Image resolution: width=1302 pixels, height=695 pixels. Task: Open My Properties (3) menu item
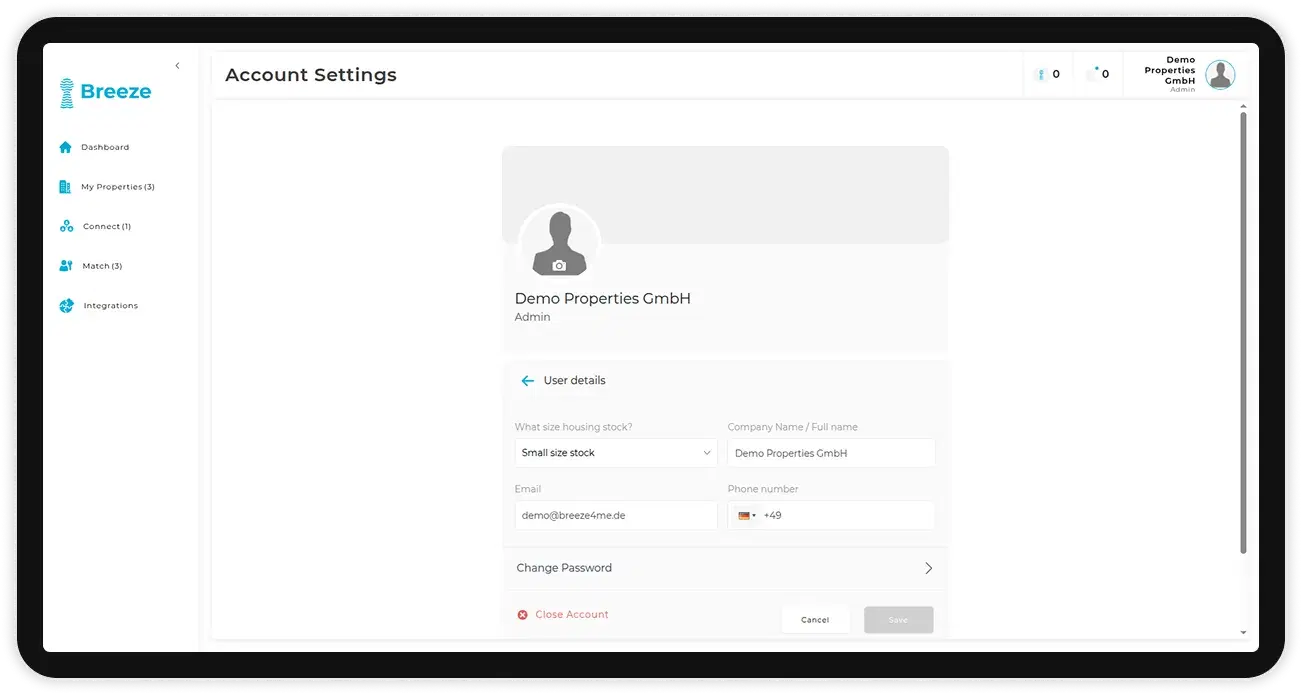pyautogui.click(x=118, y=187)
